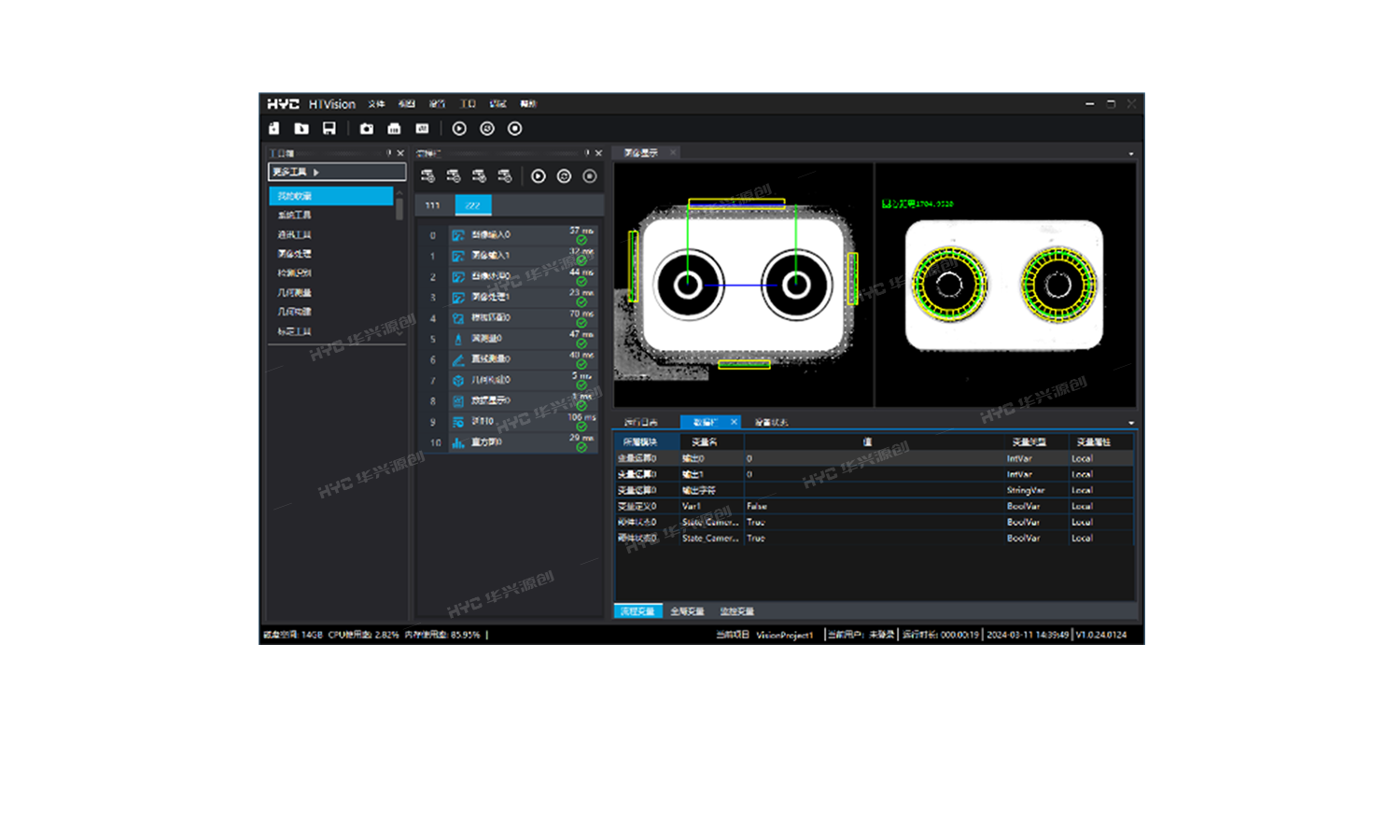Open the data panel dropdown arrow

(1131, 423)
